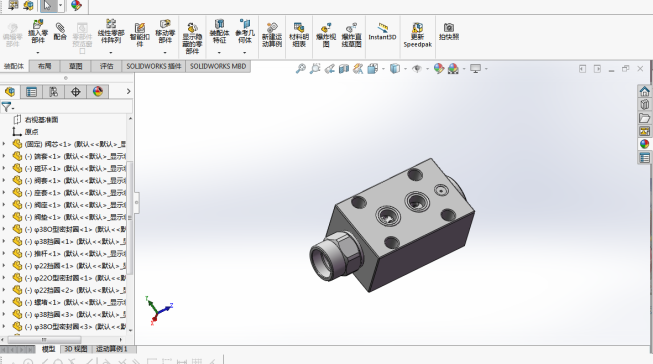The image size is (653, 364).
Task: Open dropdown arrow under 插入零部件
Action: pyautogui.click(x=38, y=52)
